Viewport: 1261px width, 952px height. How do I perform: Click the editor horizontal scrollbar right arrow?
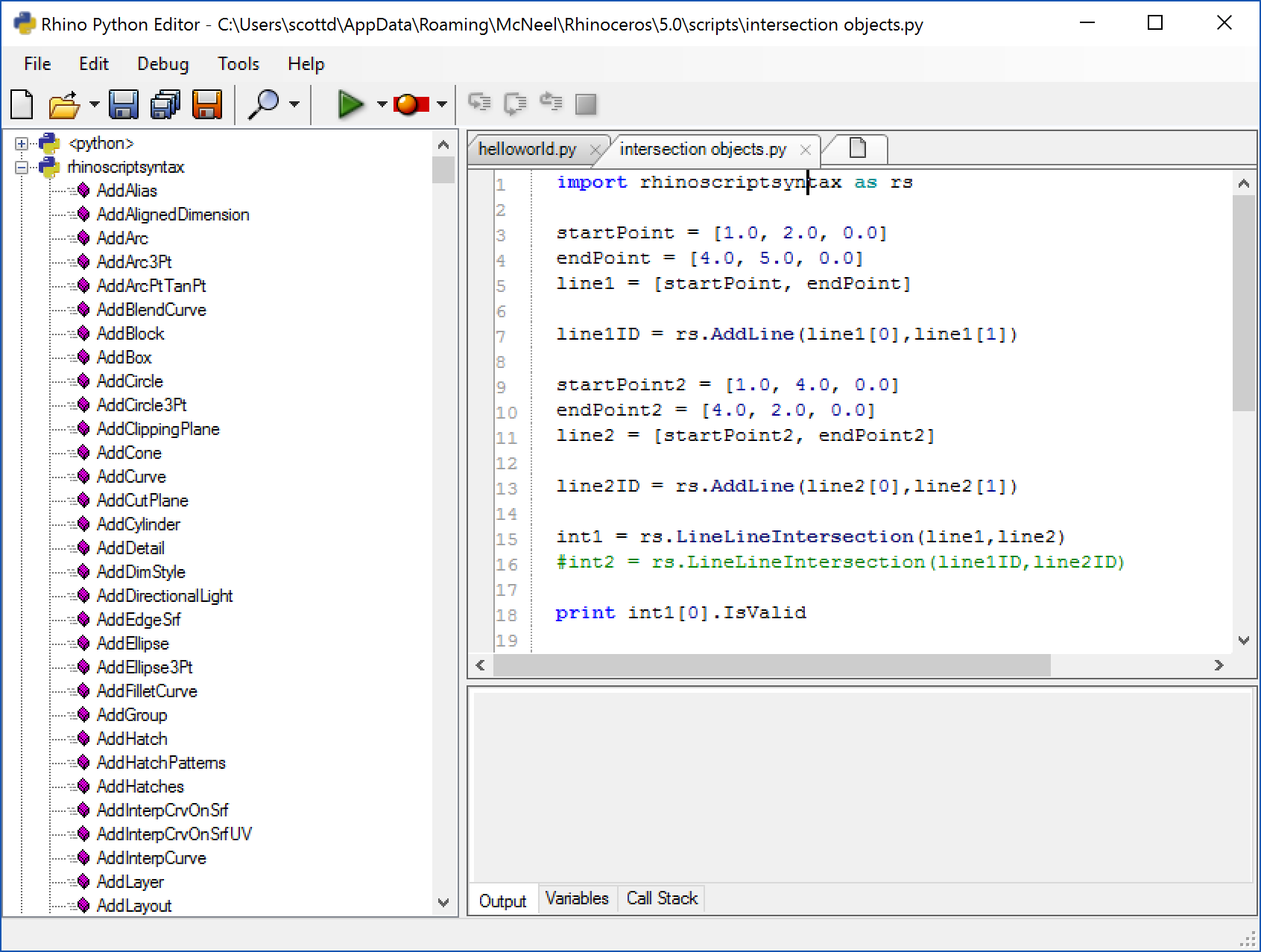[x=1219, y=665]
